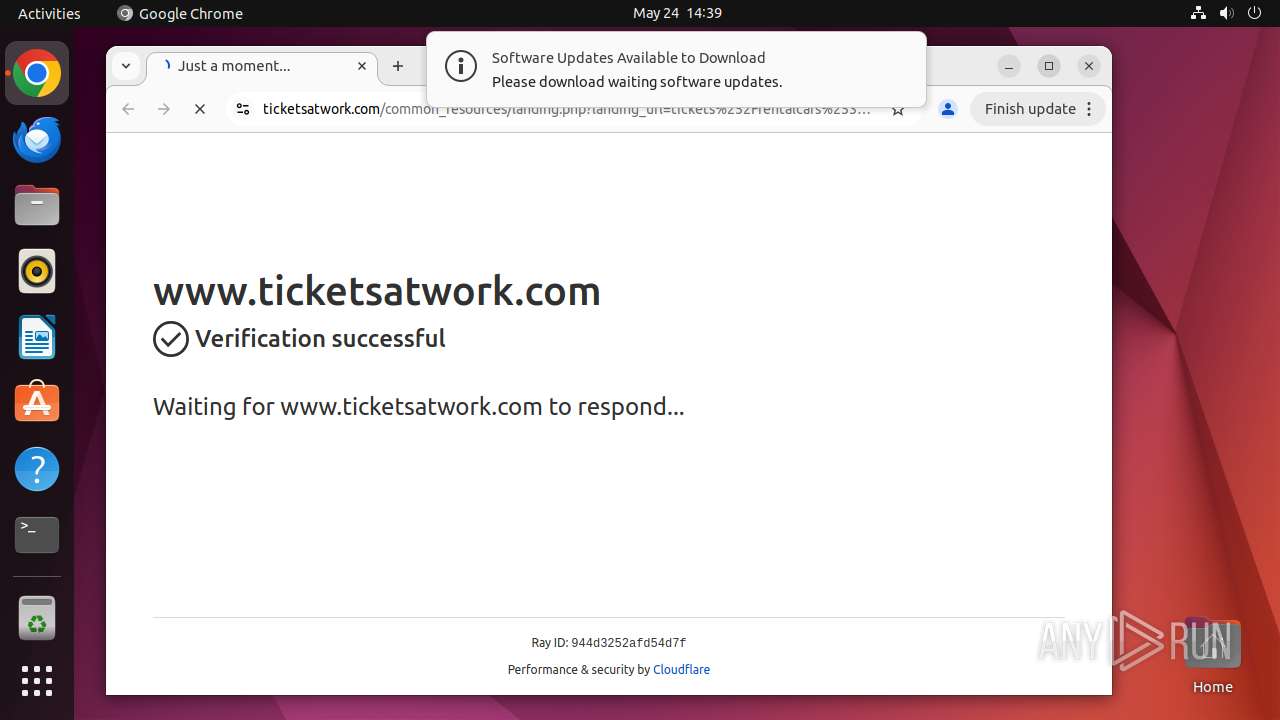1280x720 pixels.
Task: Maximize the Chrome window
Action: (x=1049, y=66)
